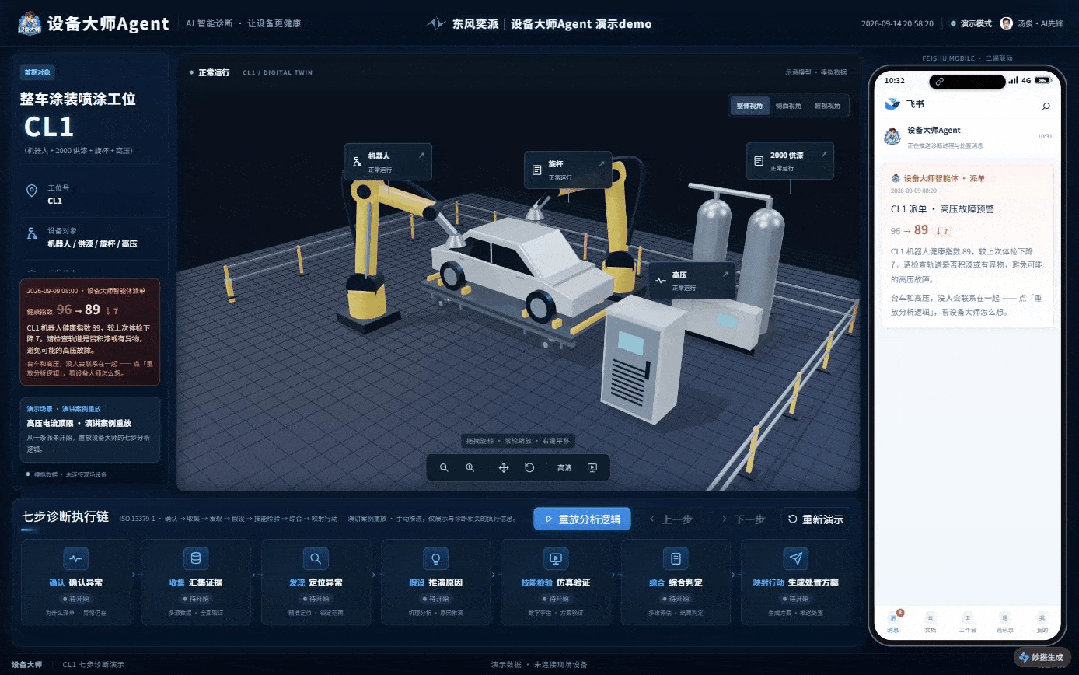Click the 设备大师Agent logo icon in header

click(30, 23)
